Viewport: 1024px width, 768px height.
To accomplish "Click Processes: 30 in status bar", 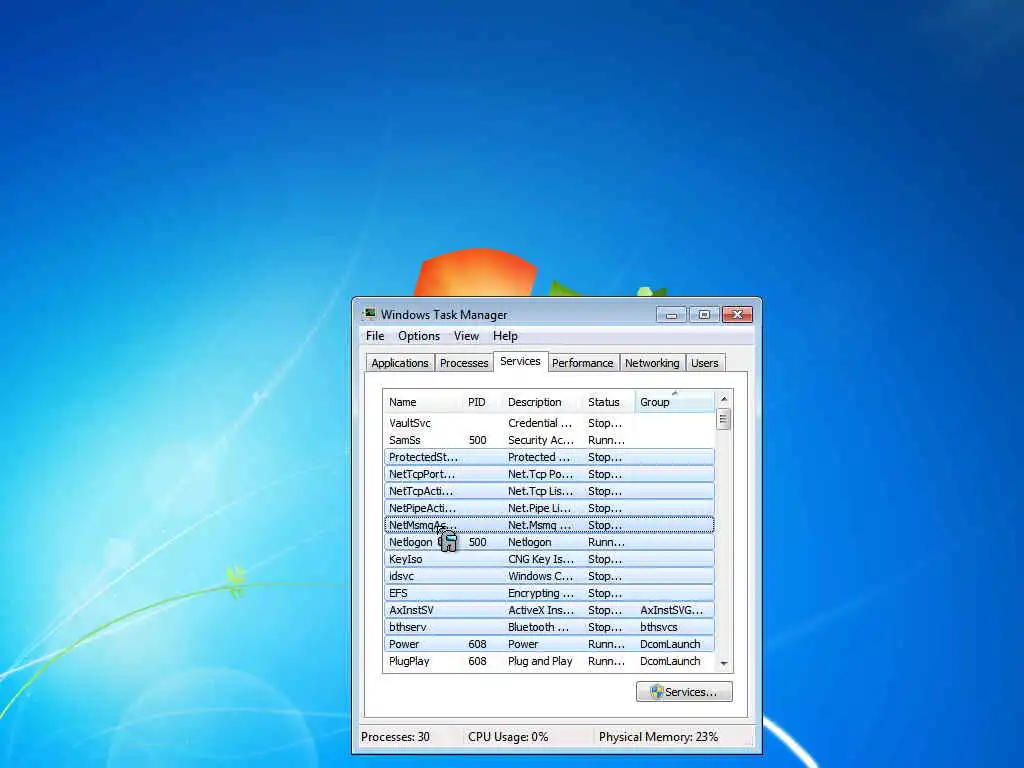I will tap(395, 737).
